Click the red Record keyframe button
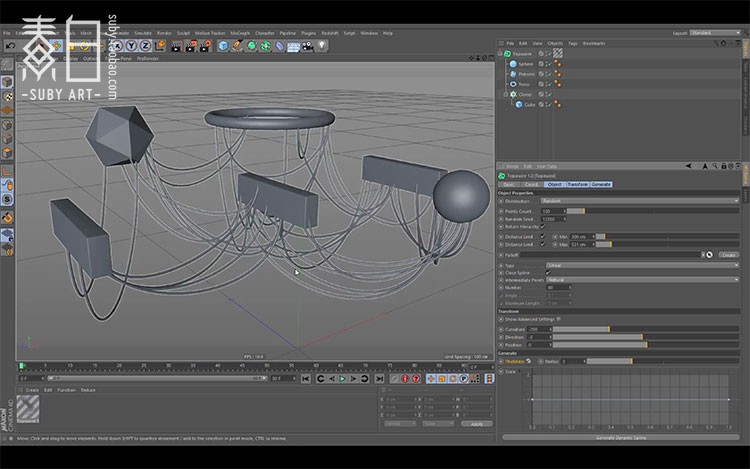Screen dimensions: 750x469 tap(405, 379)
